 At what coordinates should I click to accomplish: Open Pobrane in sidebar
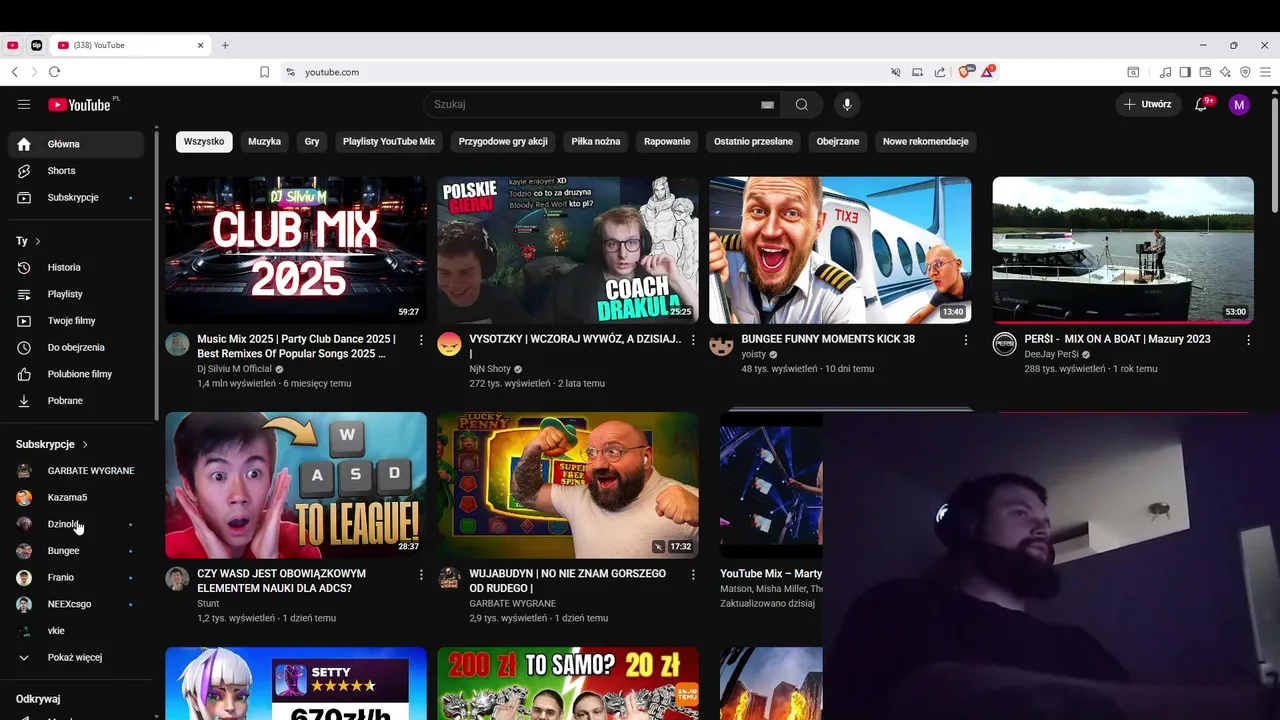pyautogui.click(x=76, y=401)
